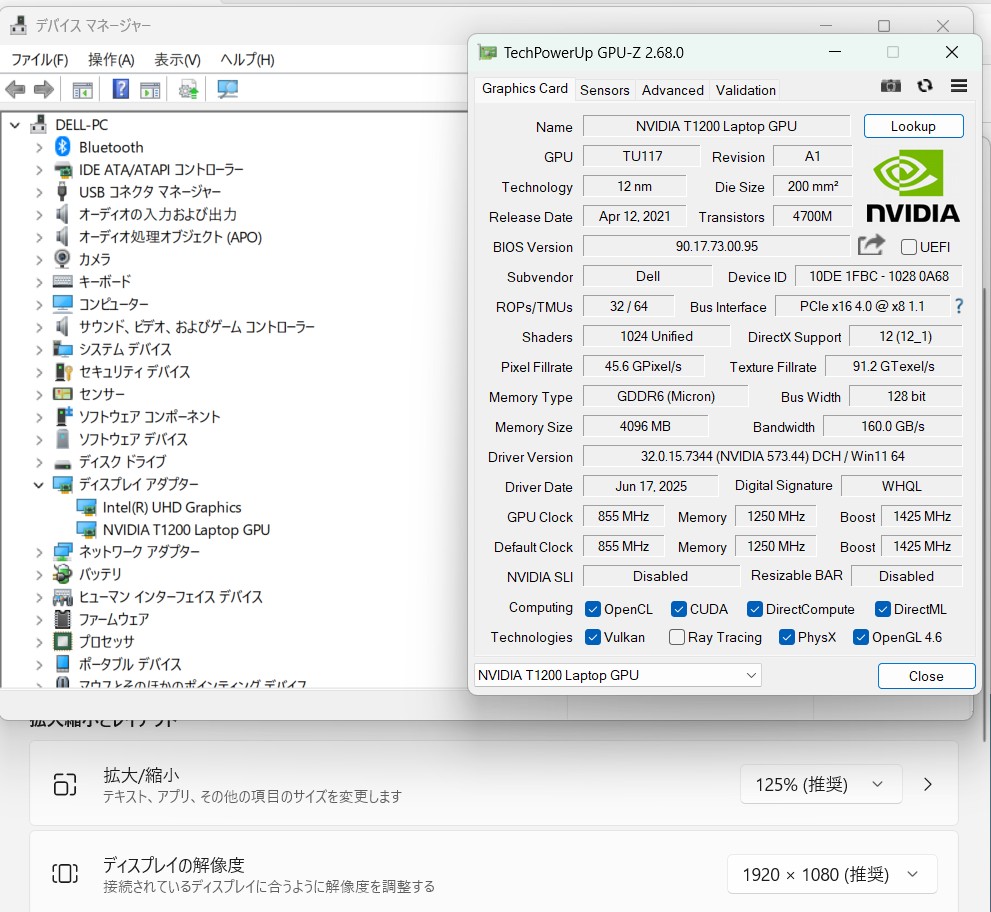The width and height of the screenshot is (991, 912).
Task: Open the GPU-Z hamburger menu
Action: (x=959, y=85)
